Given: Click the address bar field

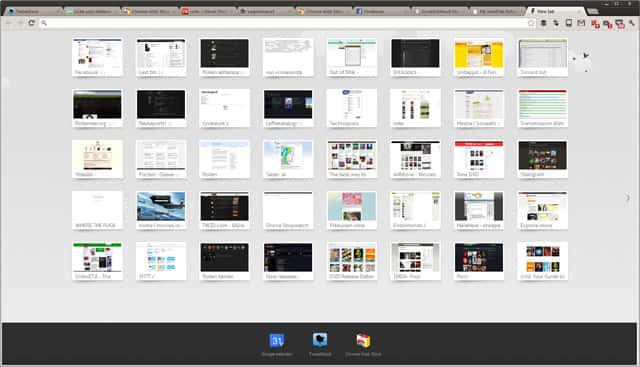Looking at the screenshot, I should pyautogui.click(x=286, y=23).
